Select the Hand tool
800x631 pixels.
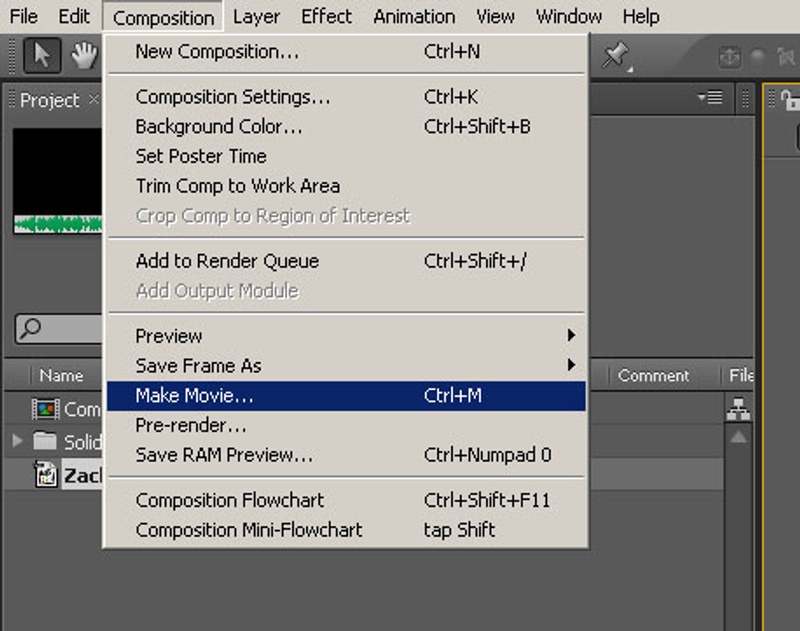(x=83, y=56)
